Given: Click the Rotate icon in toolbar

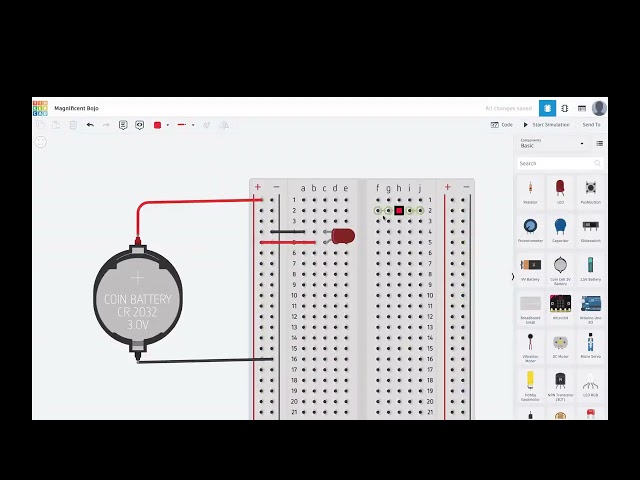Looking at the screenshot, I should click(207, 125).
